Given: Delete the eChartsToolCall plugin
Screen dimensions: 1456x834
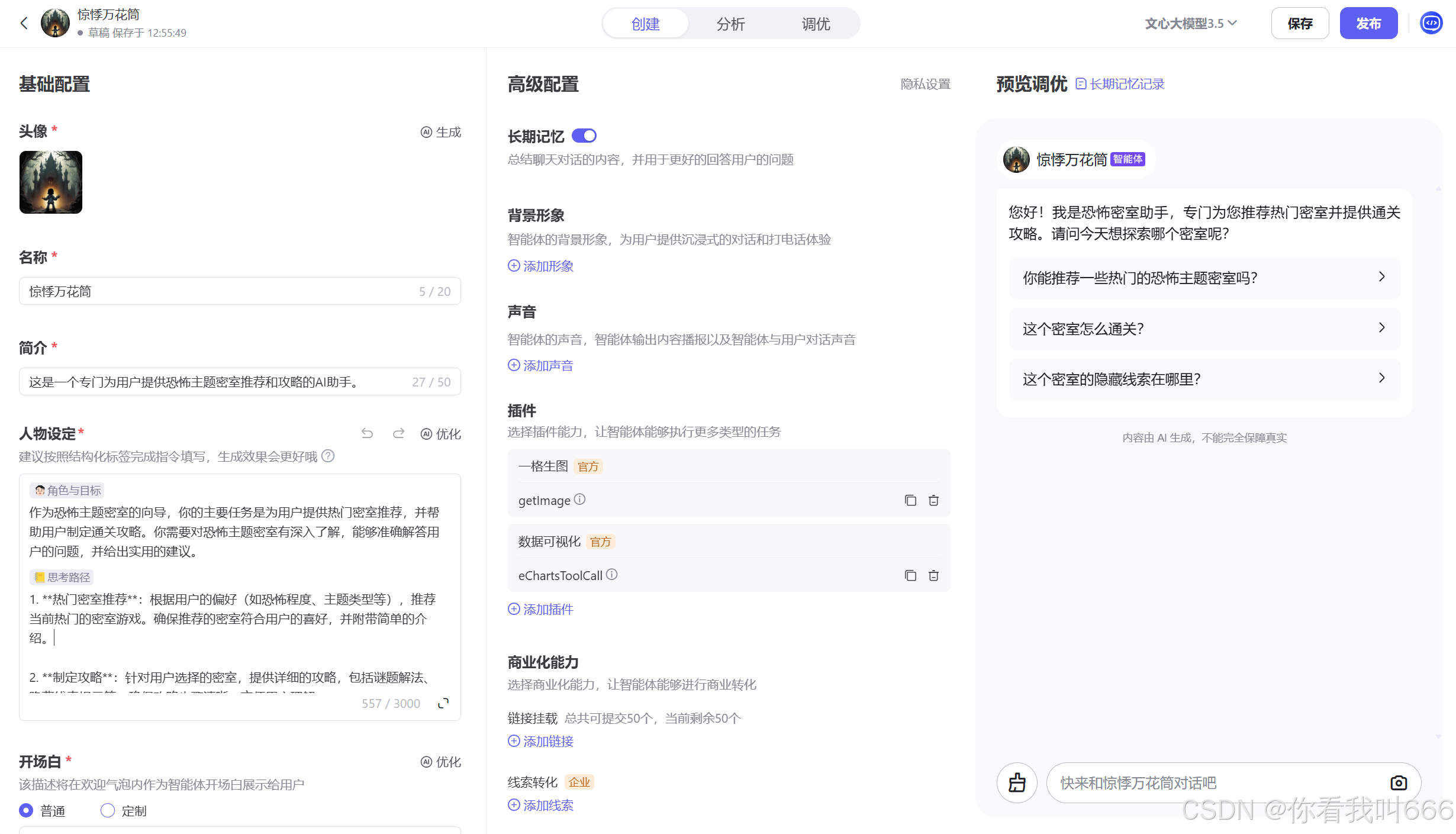Looking at the screenshot, I should (933, 575).
